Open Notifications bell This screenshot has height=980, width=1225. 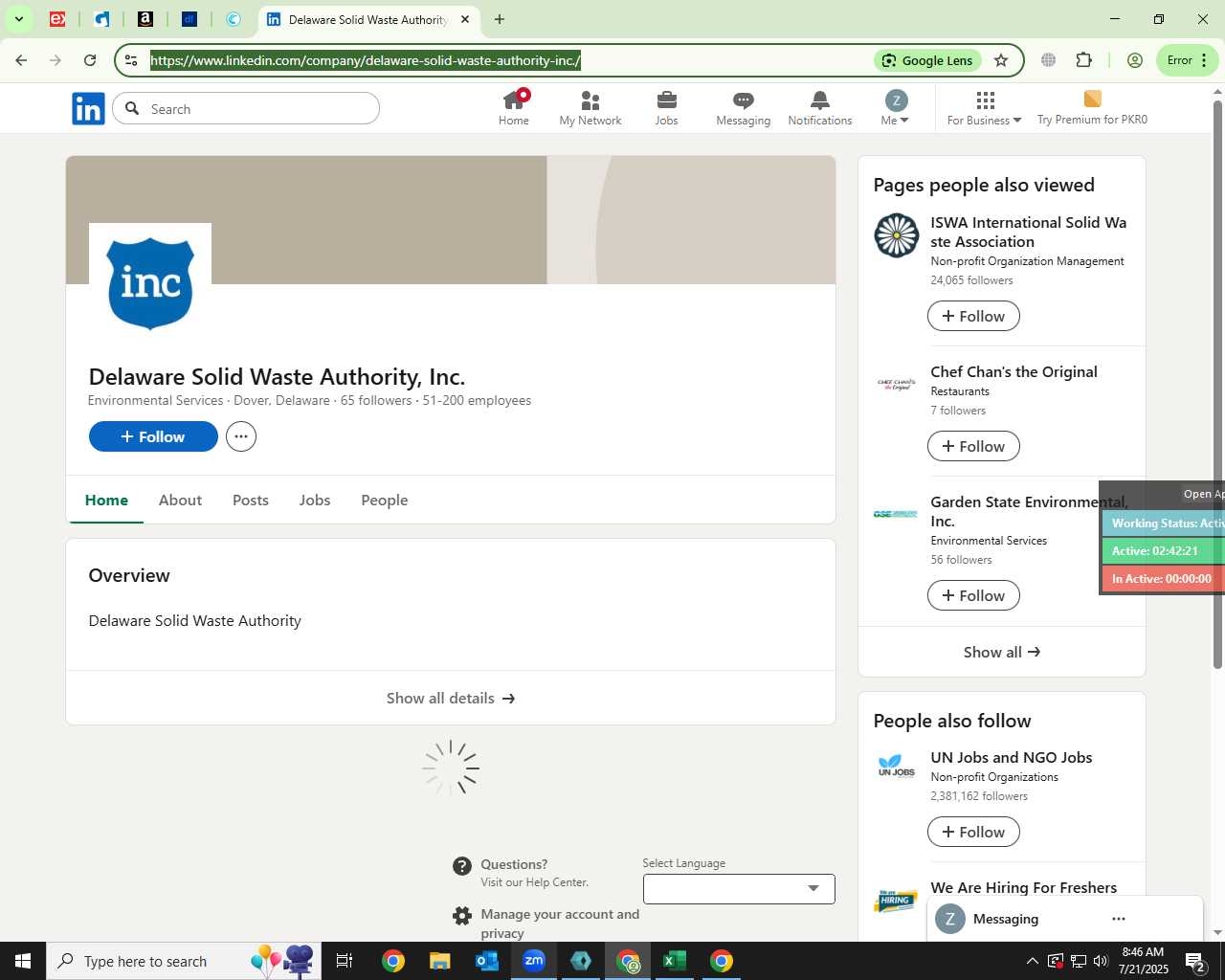[820, 107]
